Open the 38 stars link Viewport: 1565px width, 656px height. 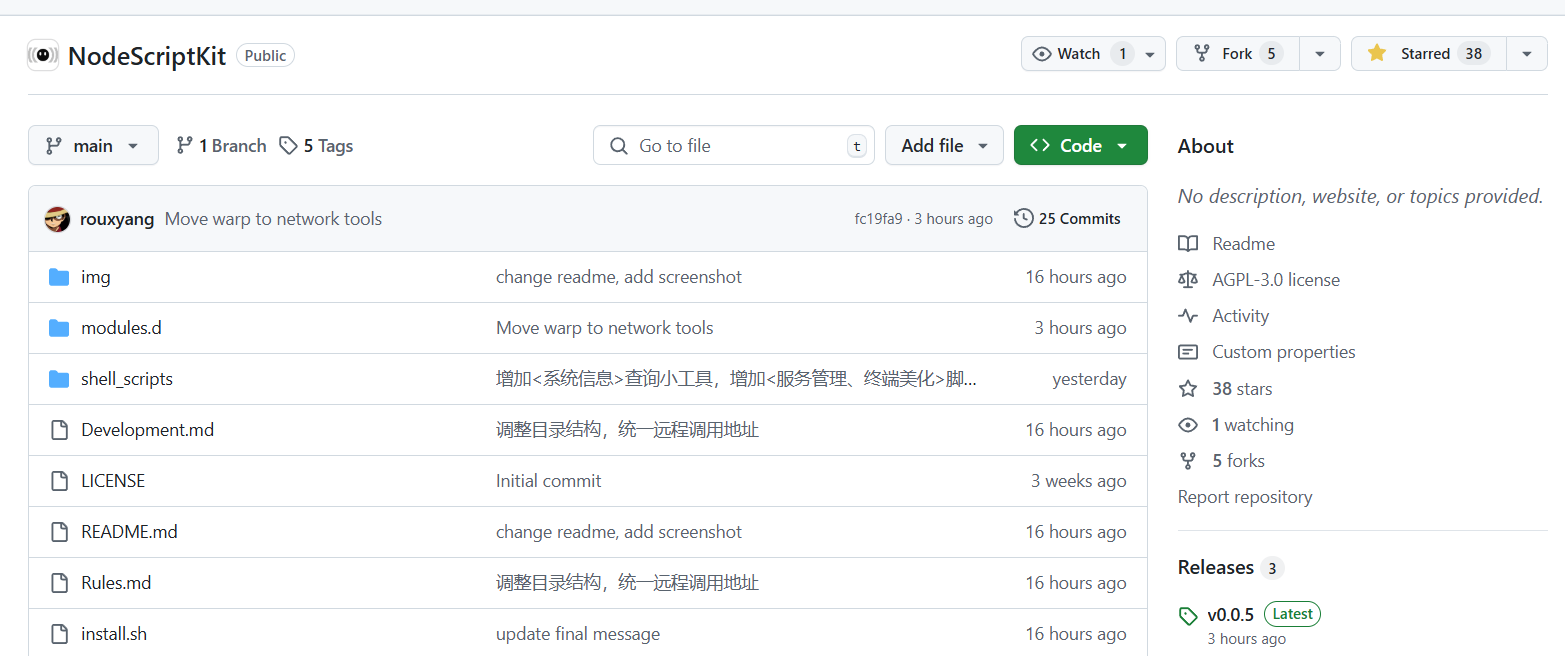[x=1242, y=389]
